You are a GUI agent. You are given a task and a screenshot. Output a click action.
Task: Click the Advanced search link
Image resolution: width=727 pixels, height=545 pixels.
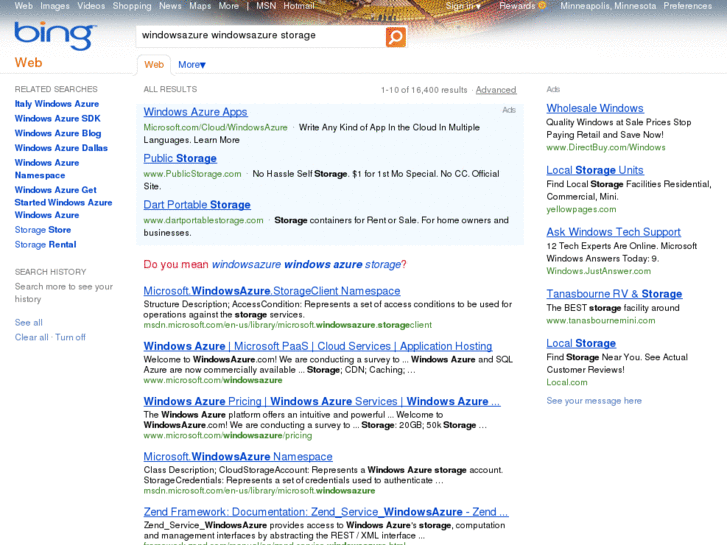coord(496,90)
